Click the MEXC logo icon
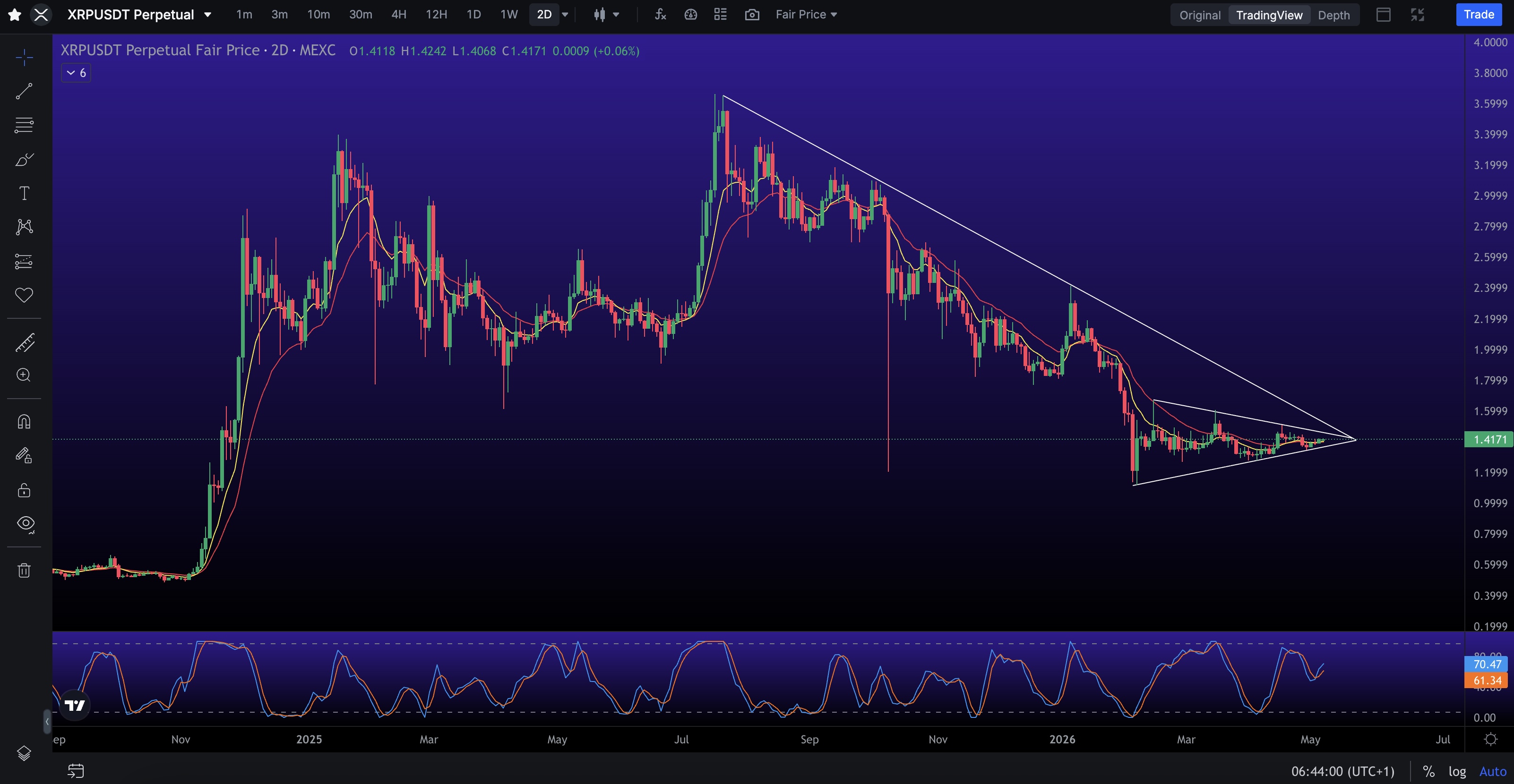This screenshot has height=784, width=1514. [x=41, y=15]
